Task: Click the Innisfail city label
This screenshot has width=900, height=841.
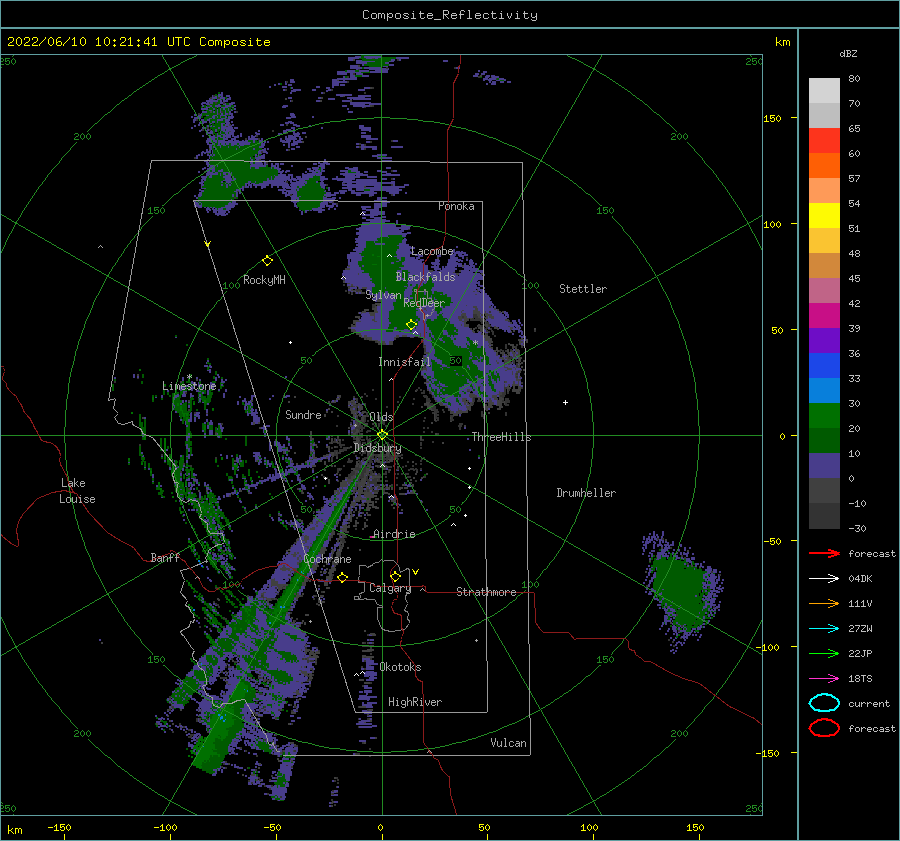Action: point(404,362)
